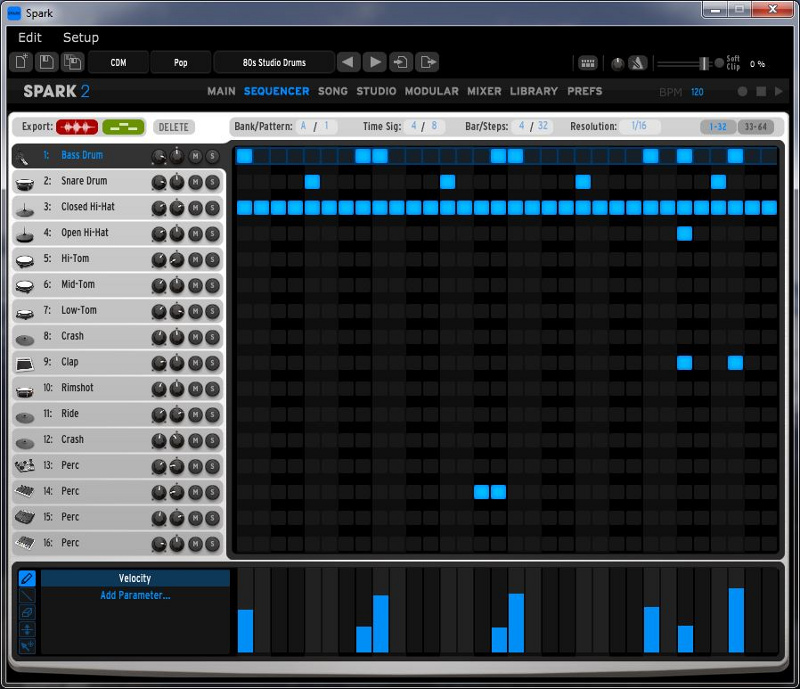
Task: Change the Time Sig denominator 8
Action: tap(434, 126)
